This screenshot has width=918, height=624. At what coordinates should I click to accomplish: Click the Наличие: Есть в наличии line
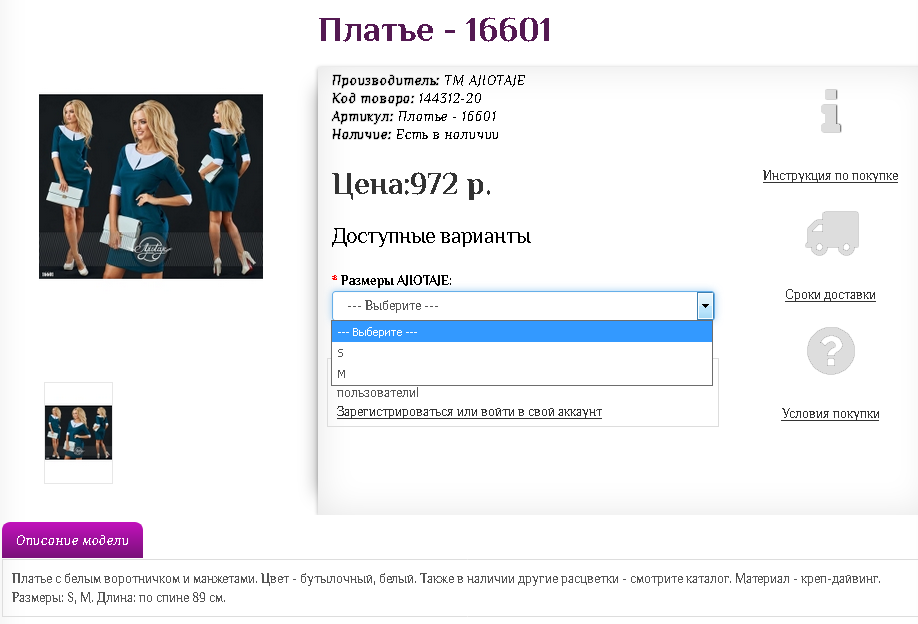415,135
